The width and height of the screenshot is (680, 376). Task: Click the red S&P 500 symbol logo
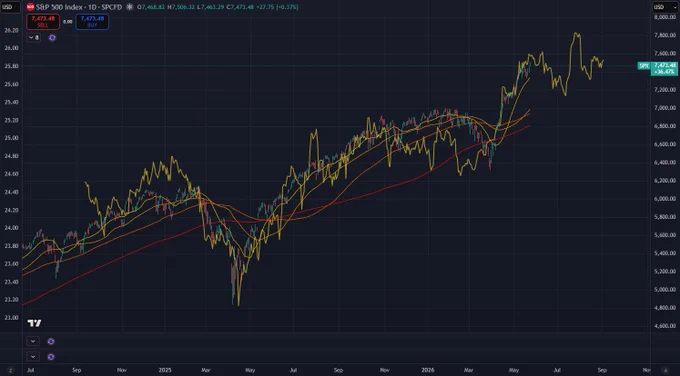click(30, 7)
